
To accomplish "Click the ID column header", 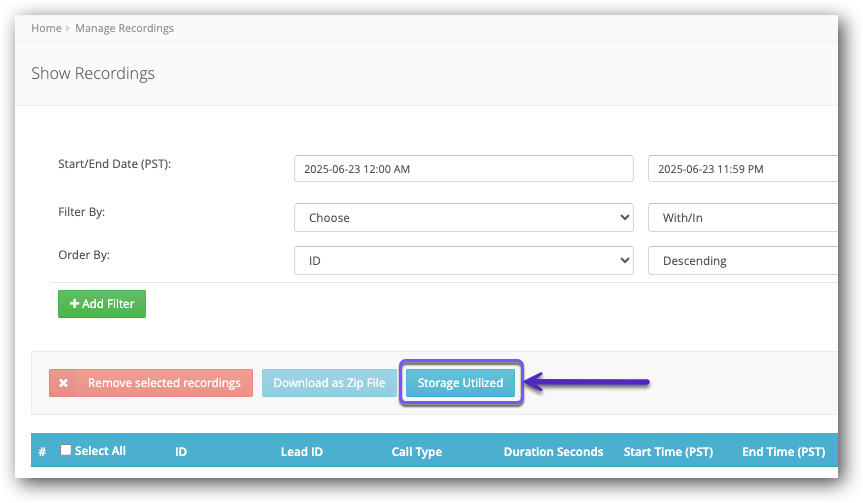I will (181, 452).
